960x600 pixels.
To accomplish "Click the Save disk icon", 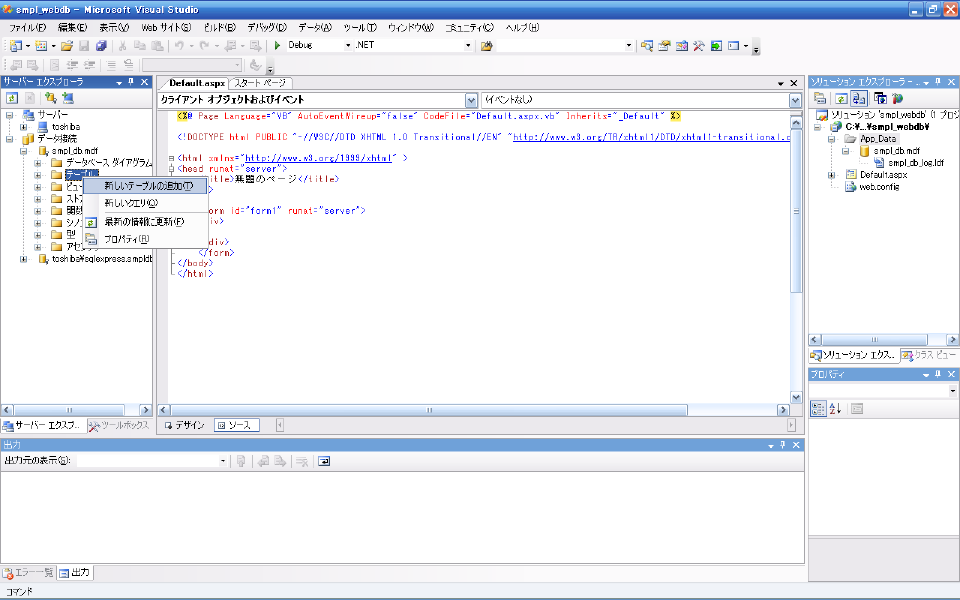I will [x=84, y=46].
